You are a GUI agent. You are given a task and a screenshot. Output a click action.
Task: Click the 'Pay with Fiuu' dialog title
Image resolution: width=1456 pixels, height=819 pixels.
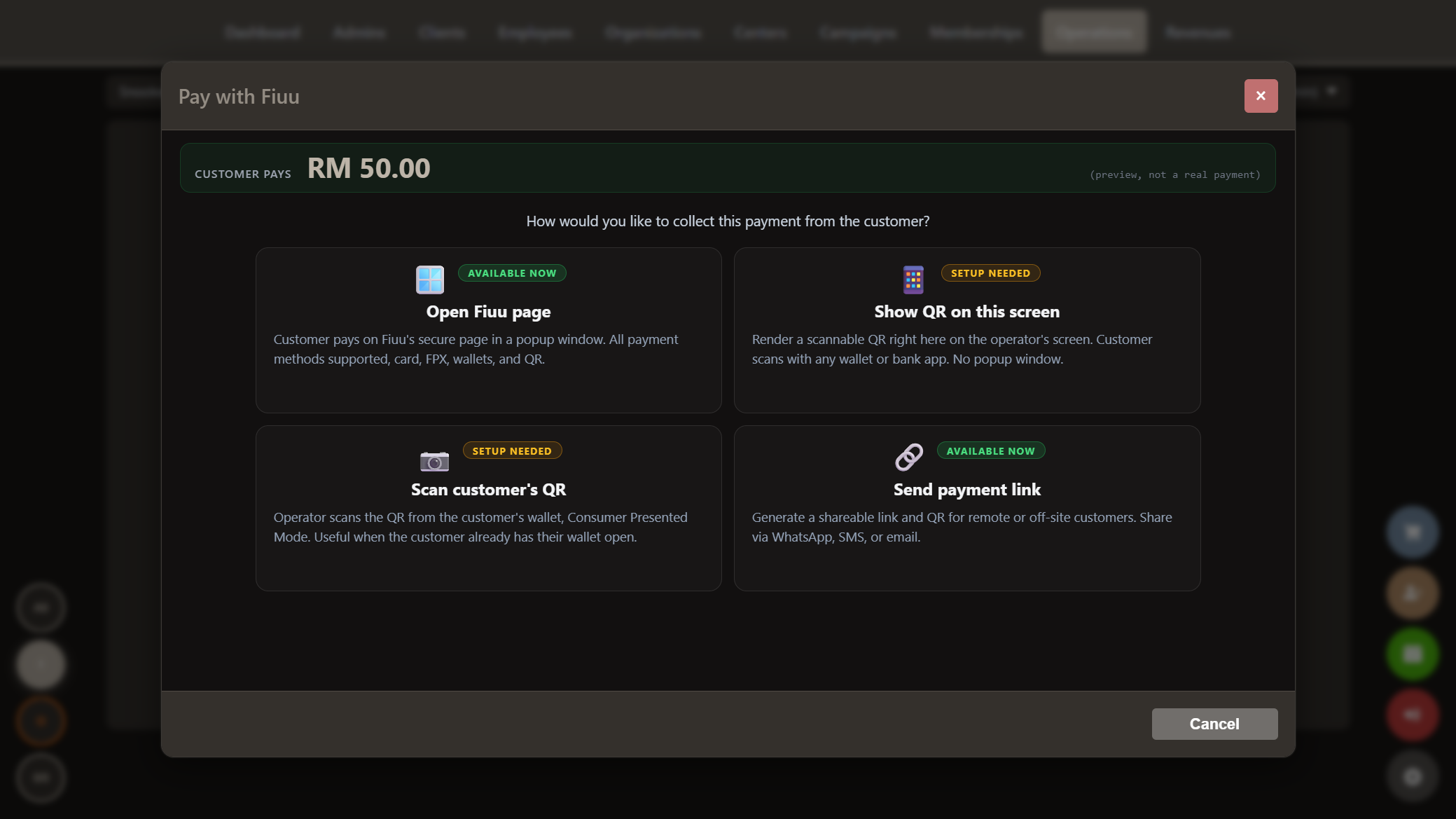[x=239, y=96]
